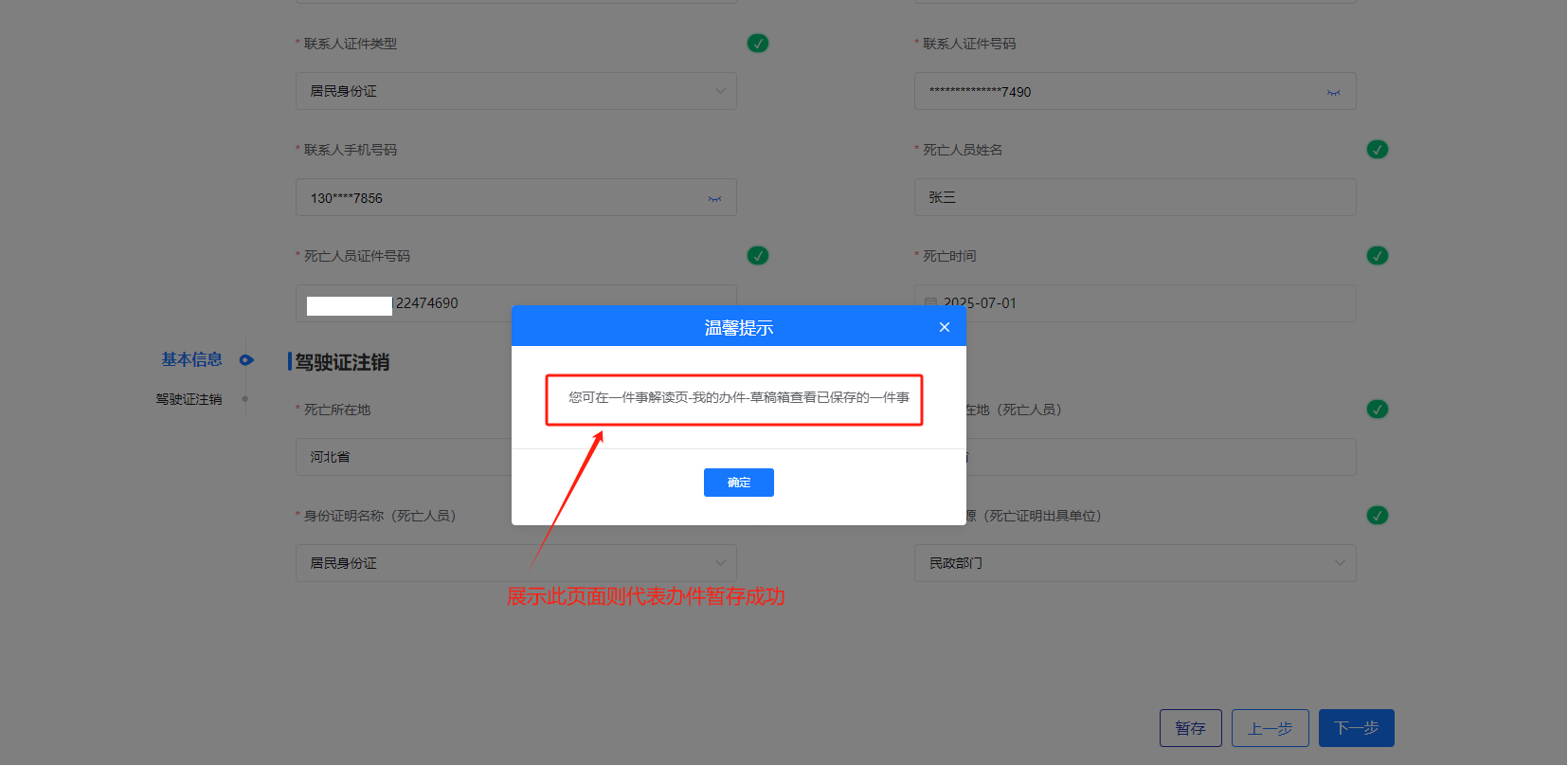The height and width of the screenshot is (766, 1568).
Task: Toggle visibility of masked 联系人证件号码
Action: [1333, 92]
